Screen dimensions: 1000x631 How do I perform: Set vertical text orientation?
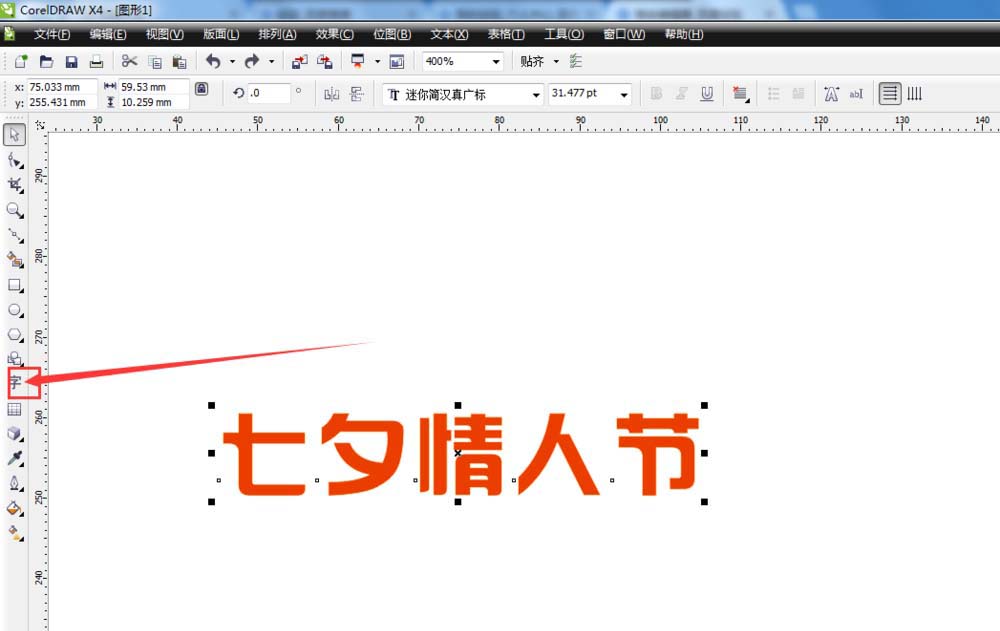pos(915,94)
